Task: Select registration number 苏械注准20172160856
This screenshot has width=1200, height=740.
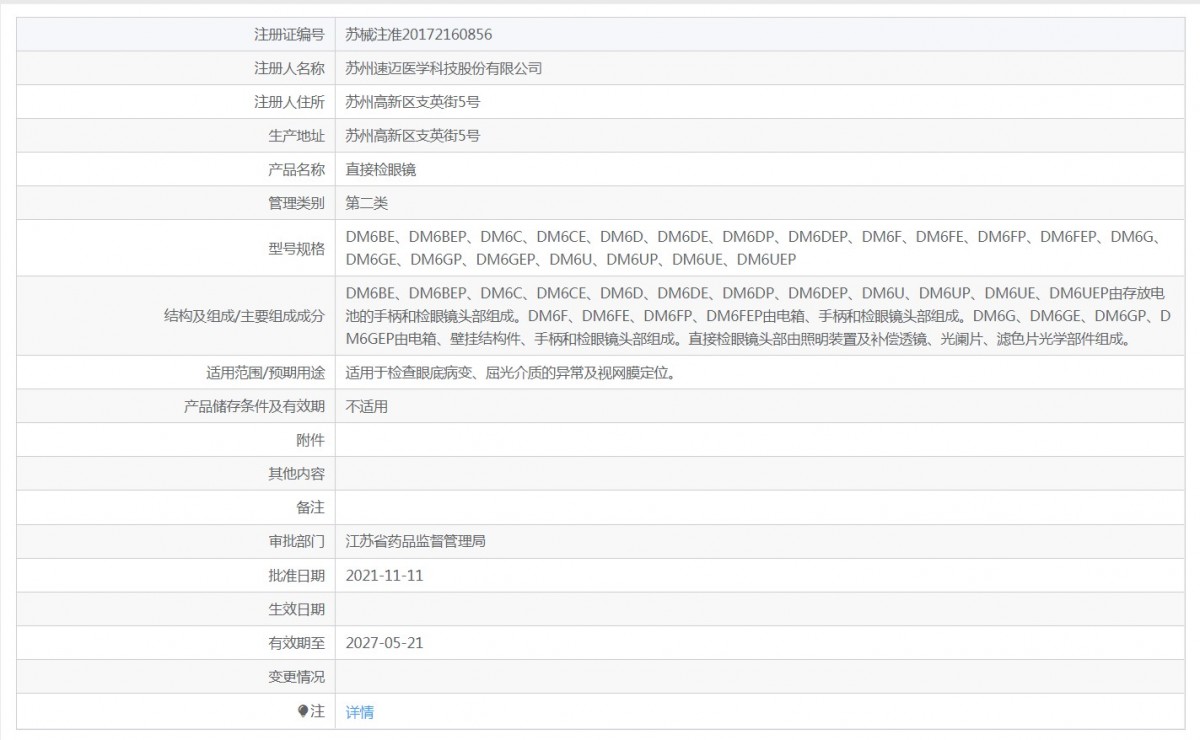Action: click(x=419, y=34)
